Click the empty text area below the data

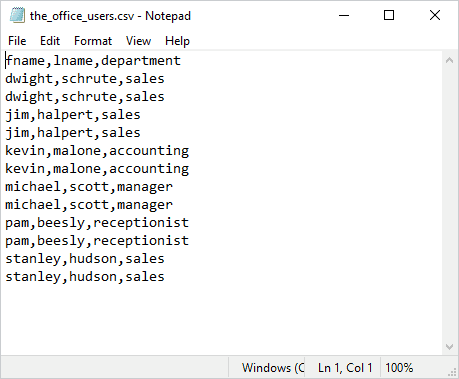pos(221,319)
